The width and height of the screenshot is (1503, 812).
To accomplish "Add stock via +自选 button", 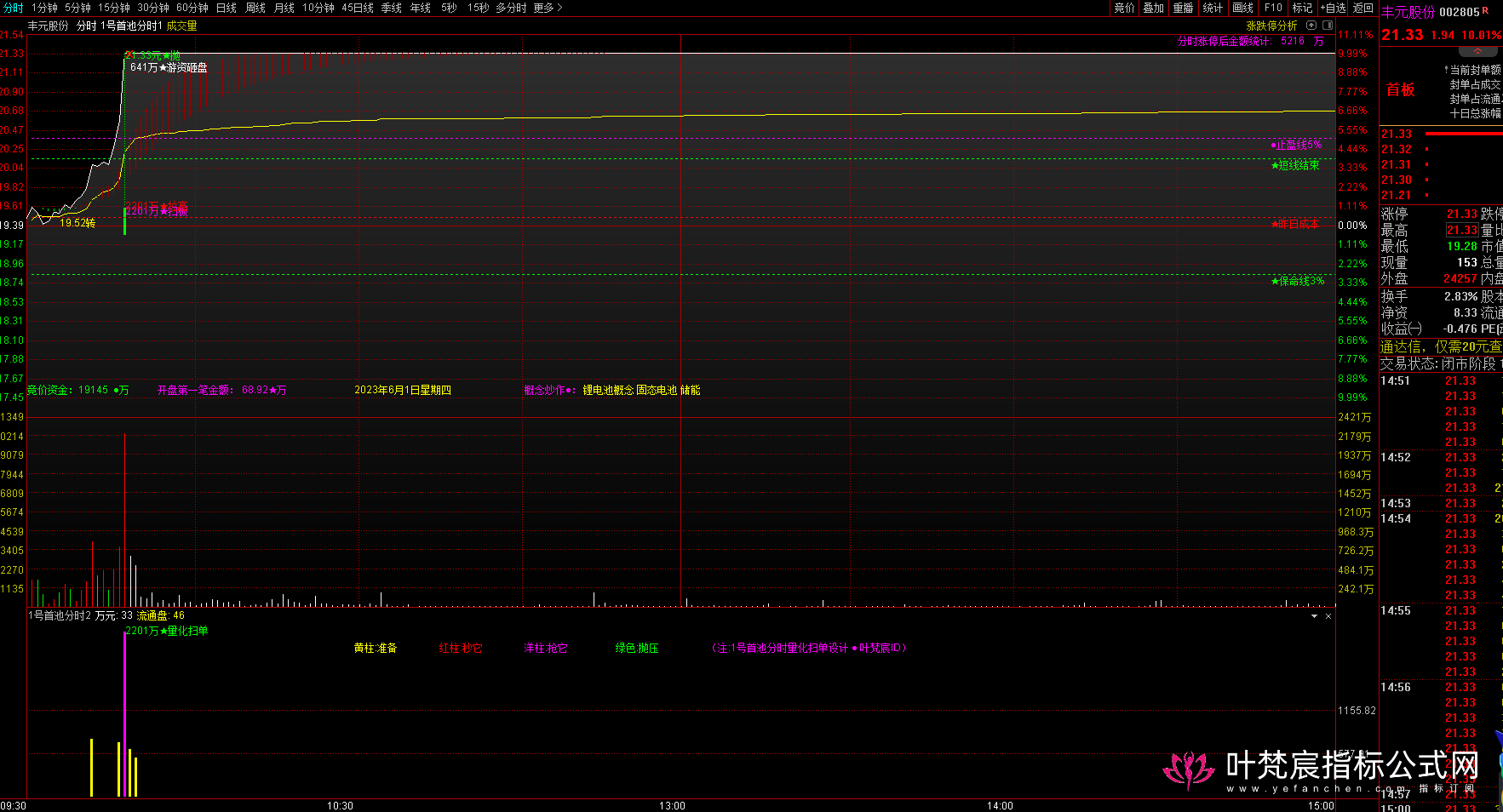I will [1334, 8].
